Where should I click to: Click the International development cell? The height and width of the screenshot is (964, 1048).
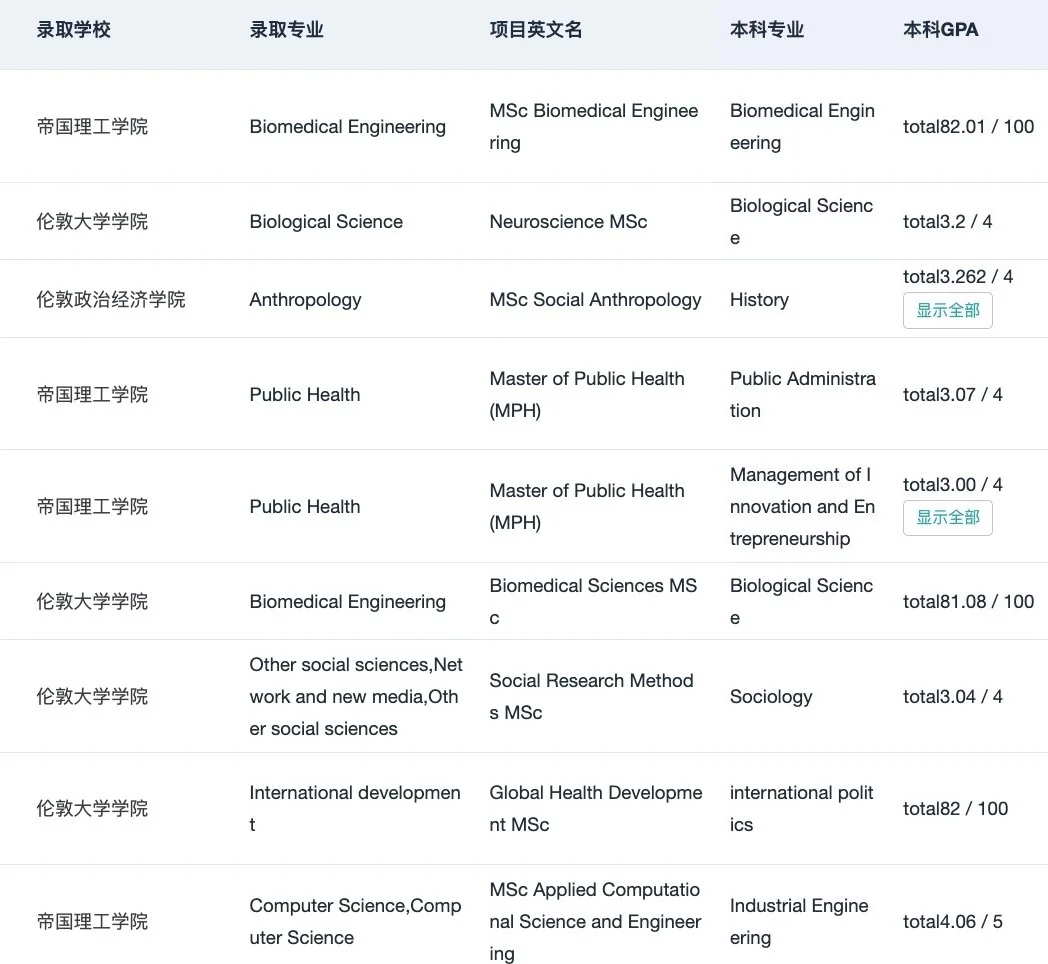click(x=354, y=809)
